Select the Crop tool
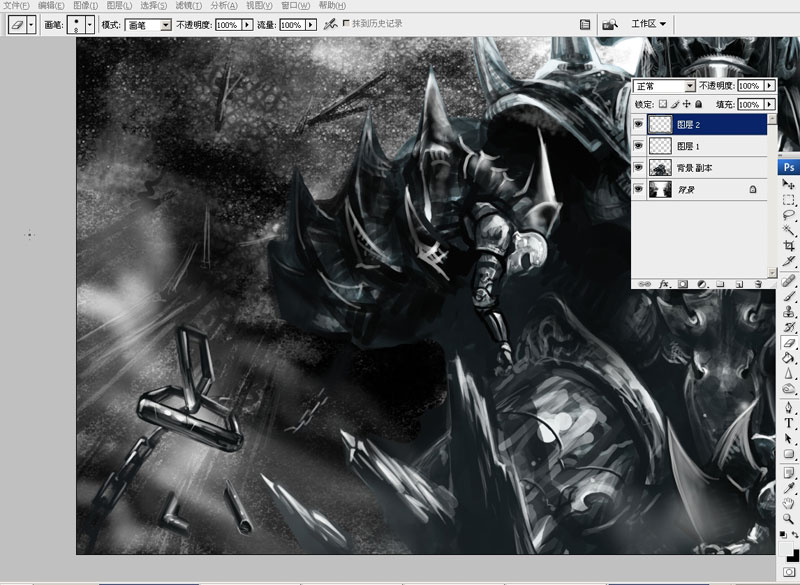 (789, 245)
